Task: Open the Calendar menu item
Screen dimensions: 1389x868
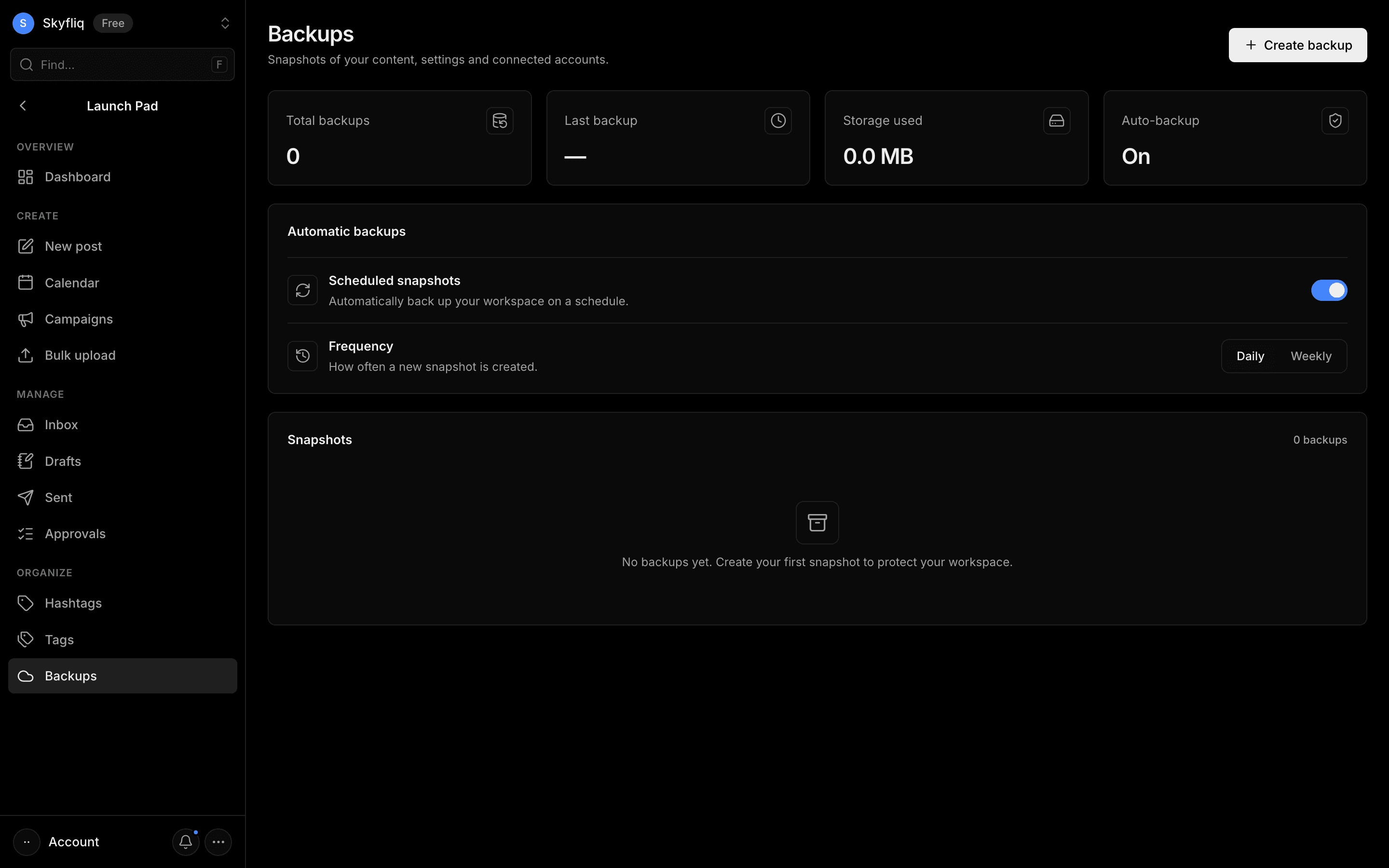Action: (x=122, y=283)
